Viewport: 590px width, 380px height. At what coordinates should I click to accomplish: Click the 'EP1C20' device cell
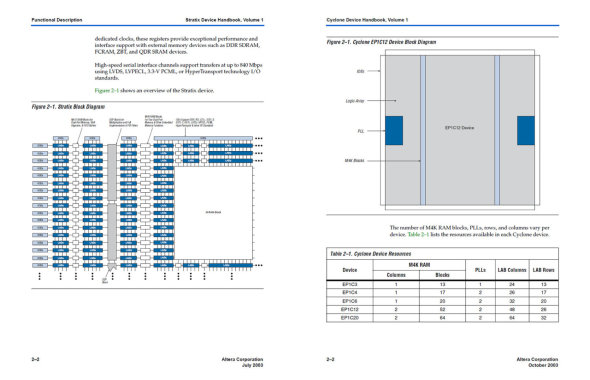(x=350, y=318)
